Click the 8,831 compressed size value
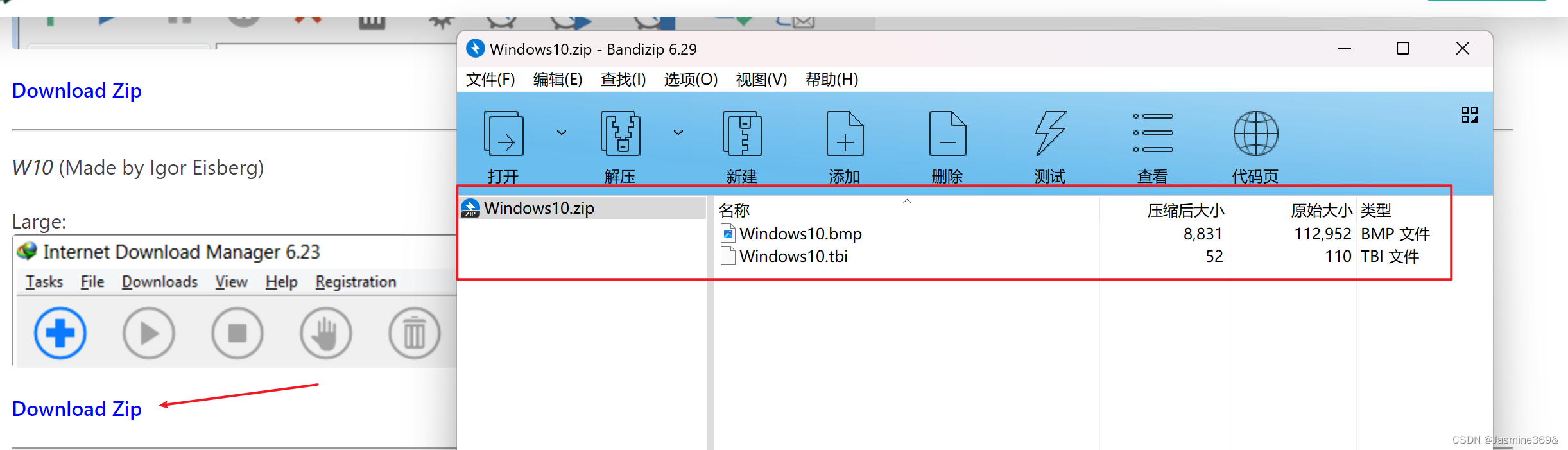The image size is (1568, 450). pyautogui.click(x=1203, y=234)
